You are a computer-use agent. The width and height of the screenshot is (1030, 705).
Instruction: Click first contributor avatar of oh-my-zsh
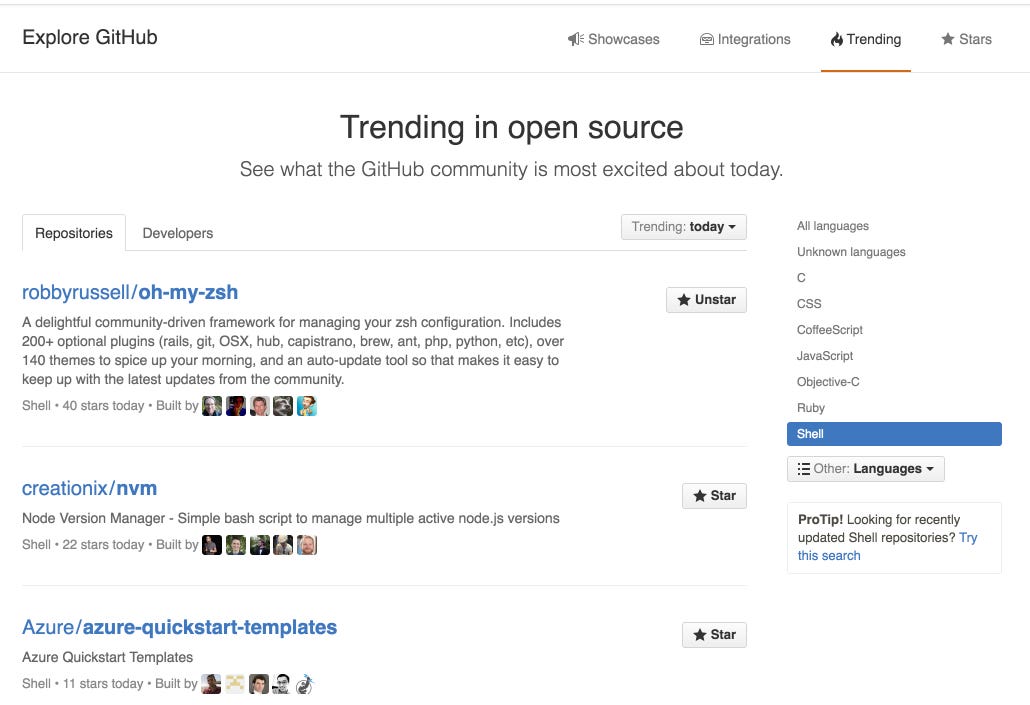[x=212, y=406]
